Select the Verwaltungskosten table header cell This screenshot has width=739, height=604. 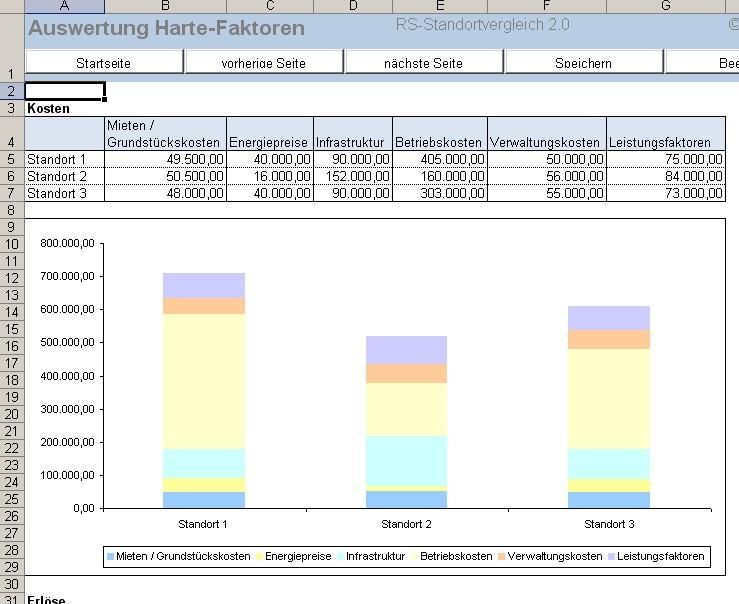(546, 142)
